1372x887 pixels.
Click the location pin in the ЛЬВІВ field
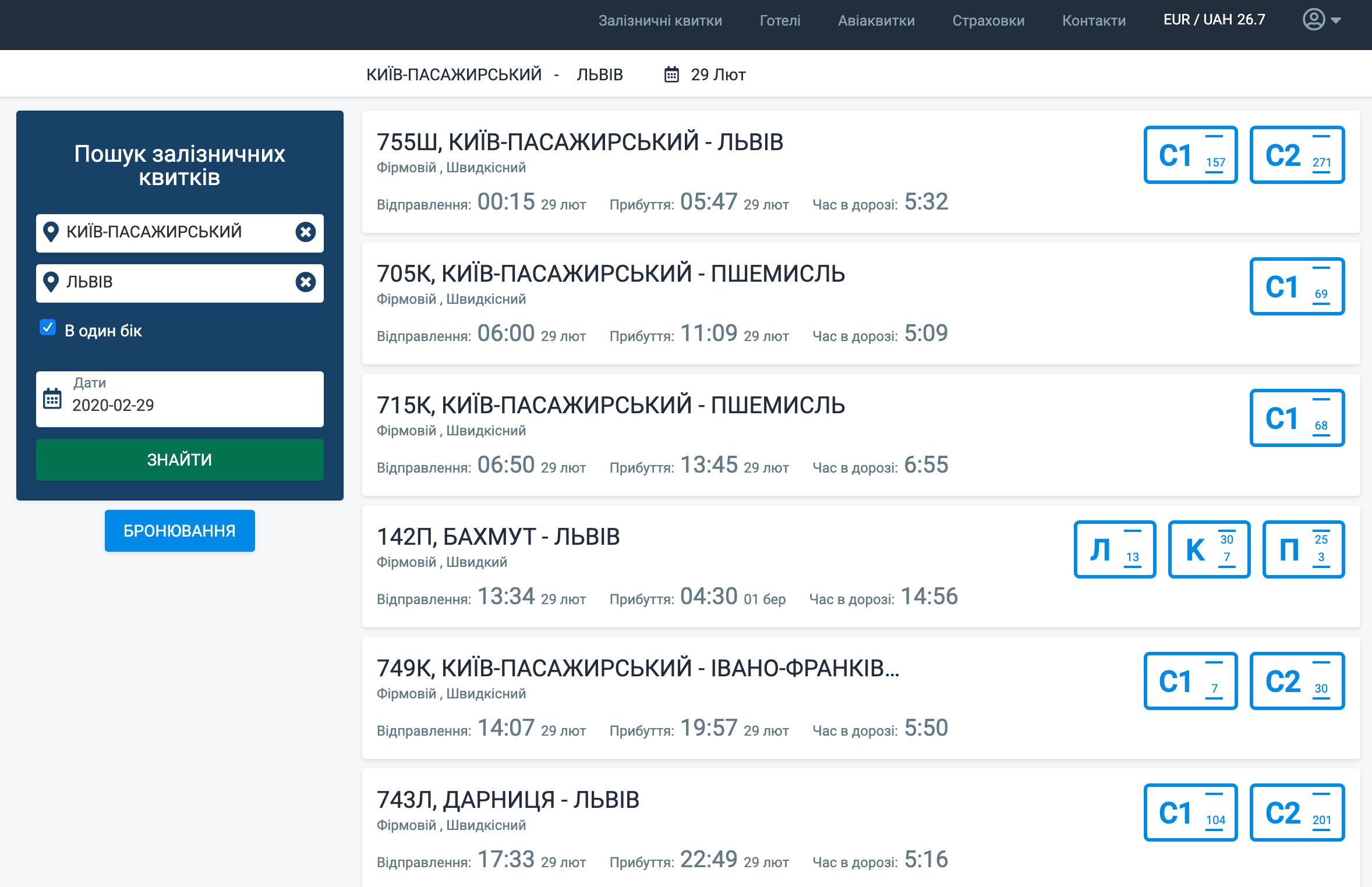click(51, 282)
